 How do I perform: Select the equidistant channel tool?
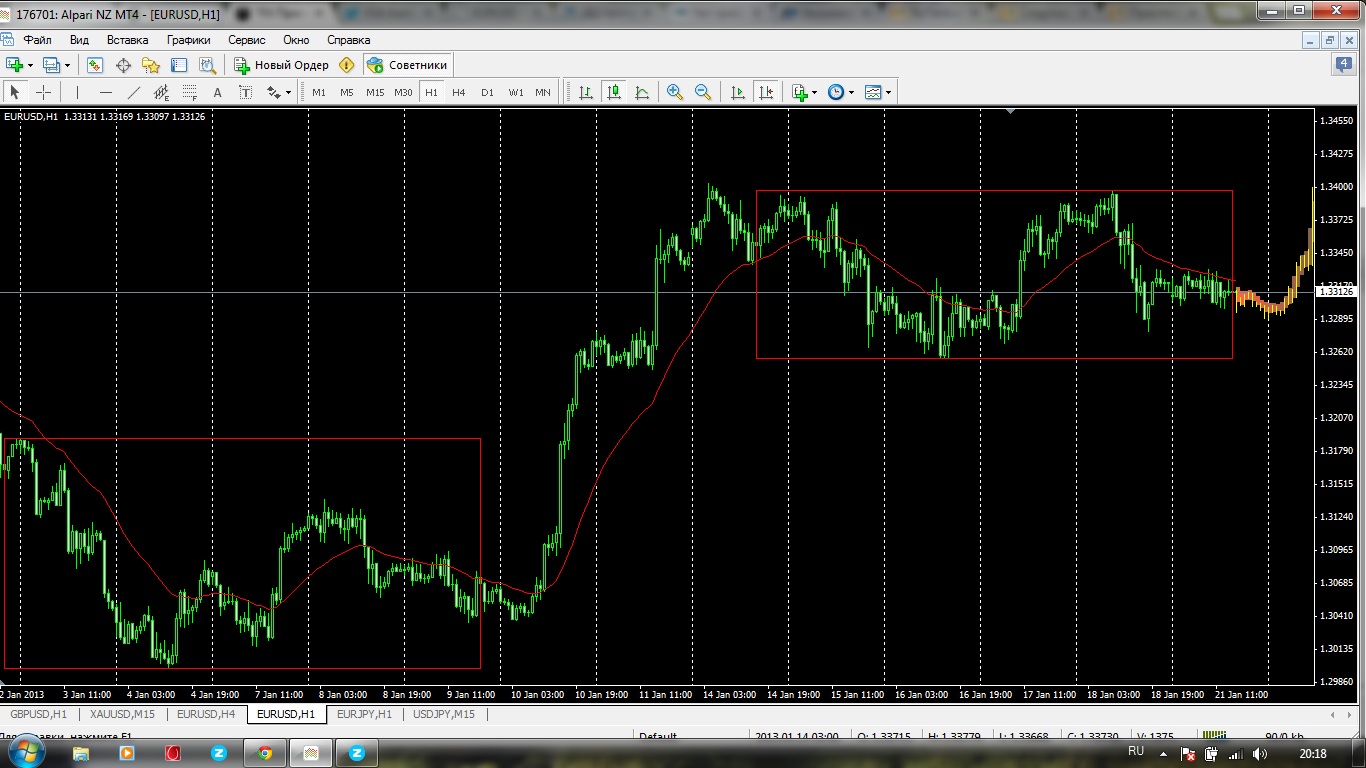[x=162, y=92]
